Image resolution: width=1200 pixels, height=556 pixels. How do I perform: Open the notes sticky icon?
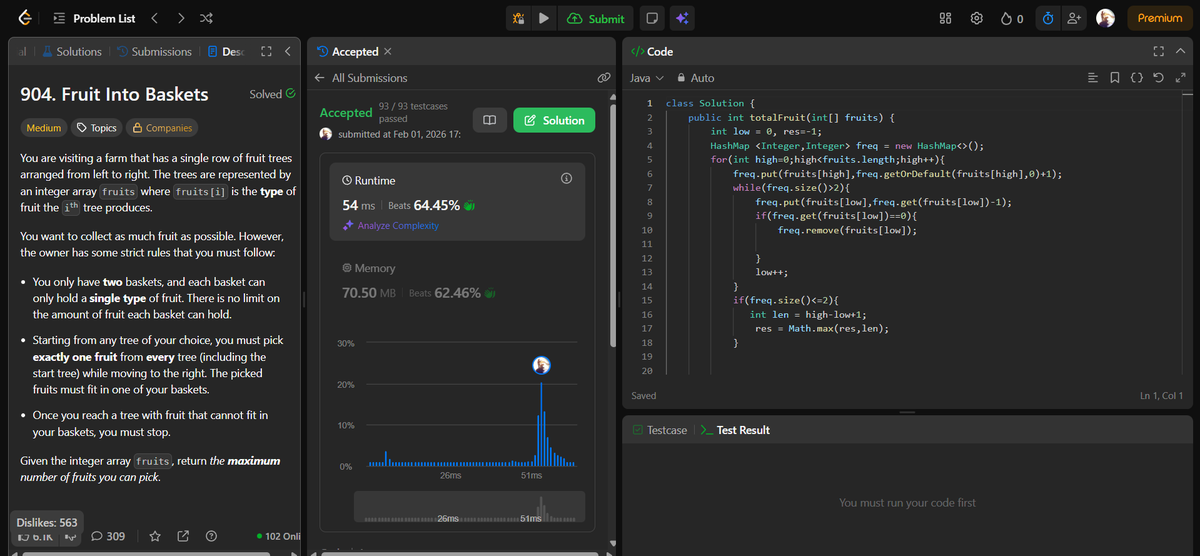tap(651, 18)
